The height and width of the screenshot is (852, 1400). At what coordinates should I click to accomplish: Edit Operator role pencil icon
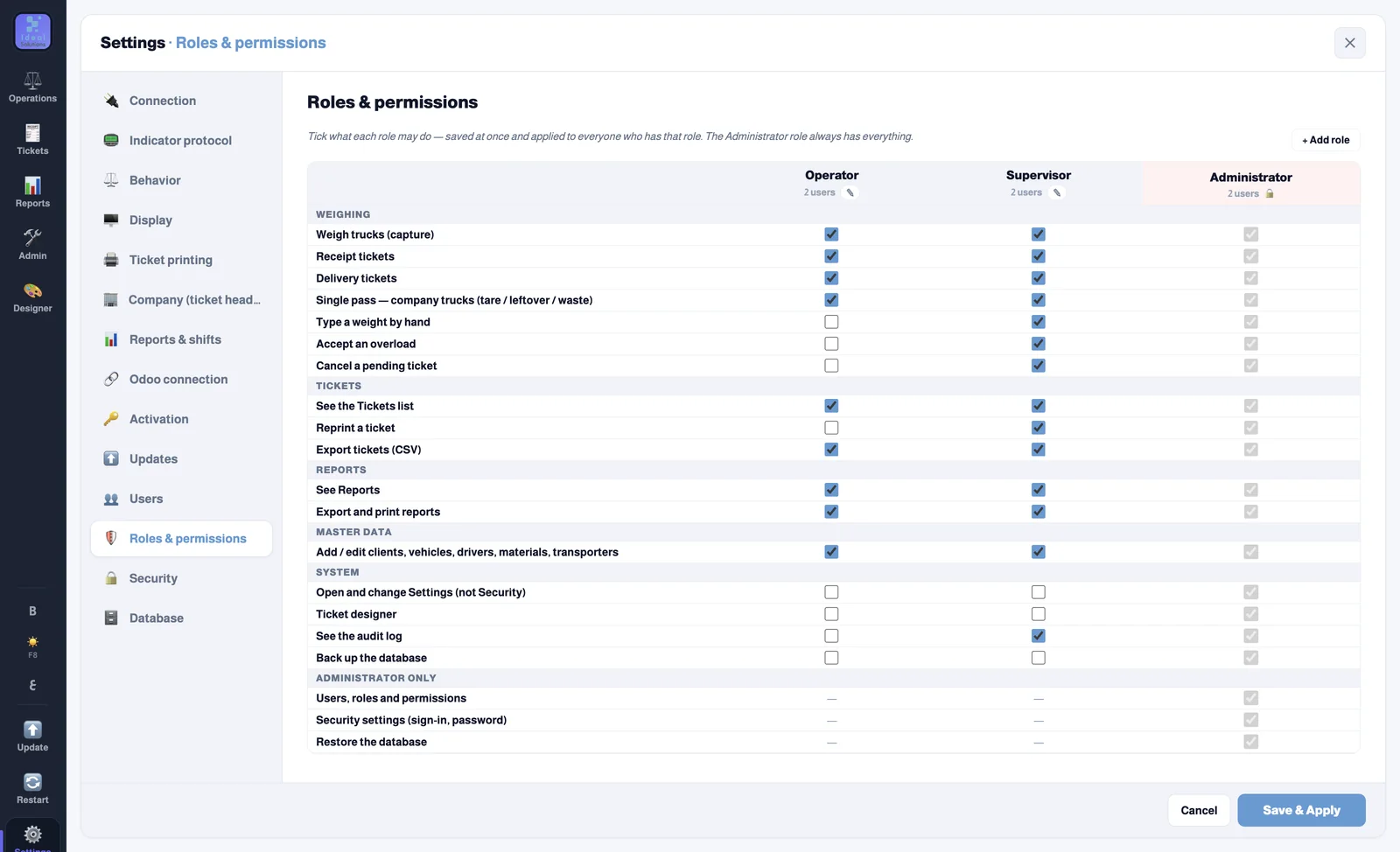pyautogui.click(x=850, y=192)
